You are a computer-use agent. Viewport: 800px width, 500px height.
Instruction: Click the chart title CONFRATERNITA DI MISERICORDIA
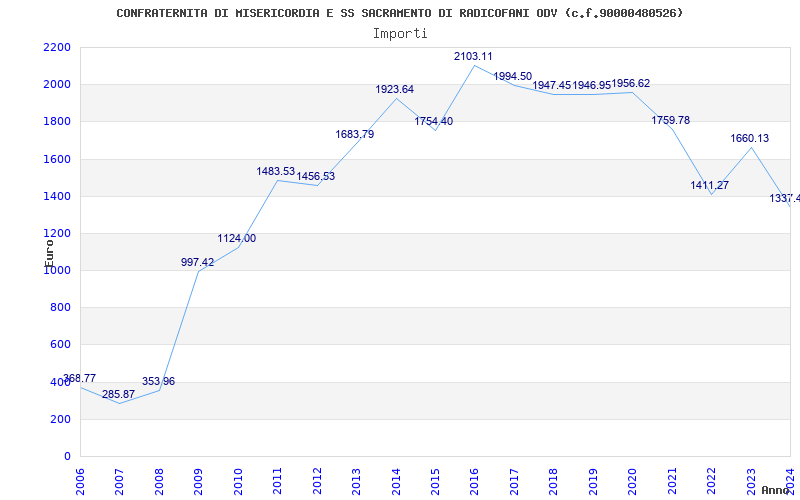tap(399, 13)
